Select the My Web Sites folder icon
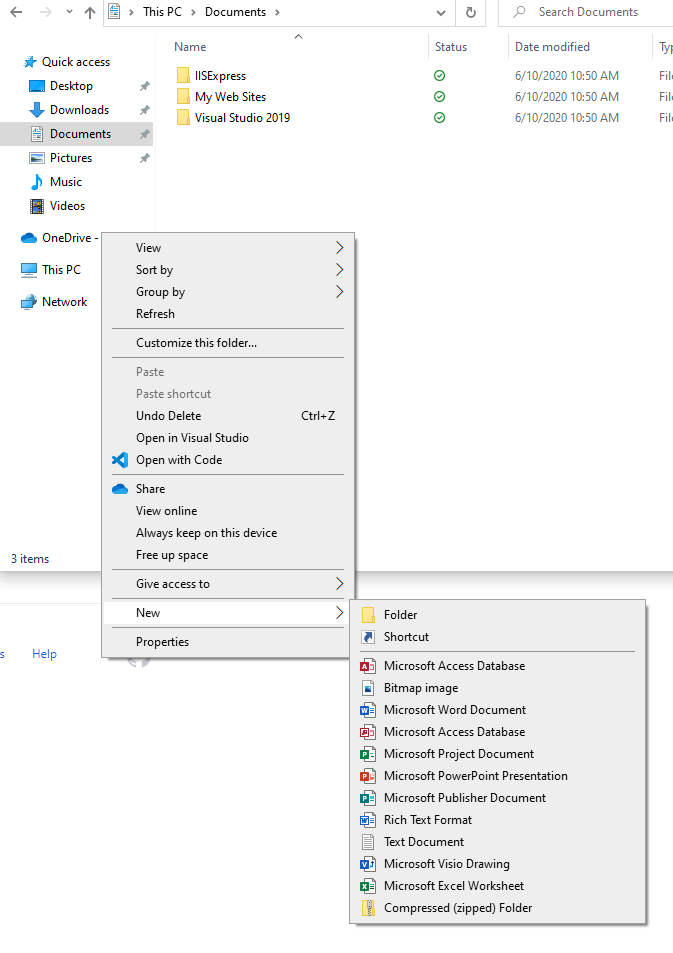 [x=183, y=97]
